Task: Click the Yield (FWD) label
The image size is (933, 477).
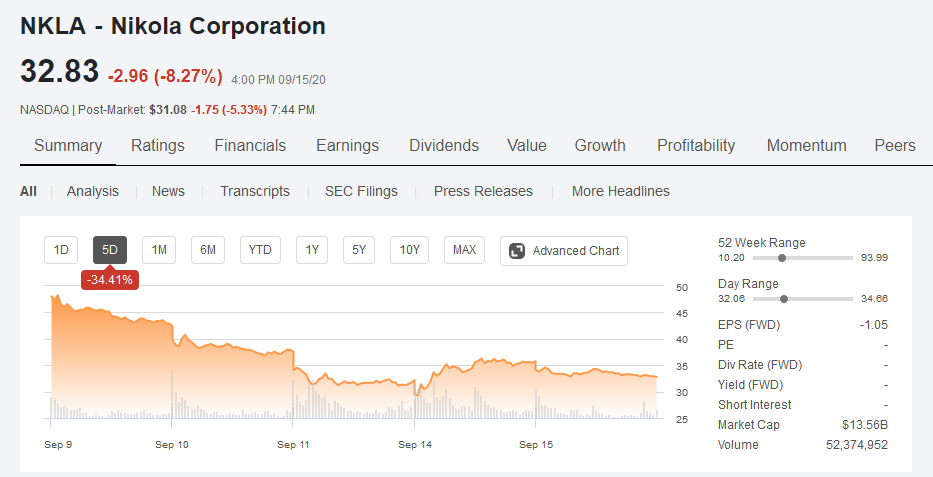Action: 750,385
